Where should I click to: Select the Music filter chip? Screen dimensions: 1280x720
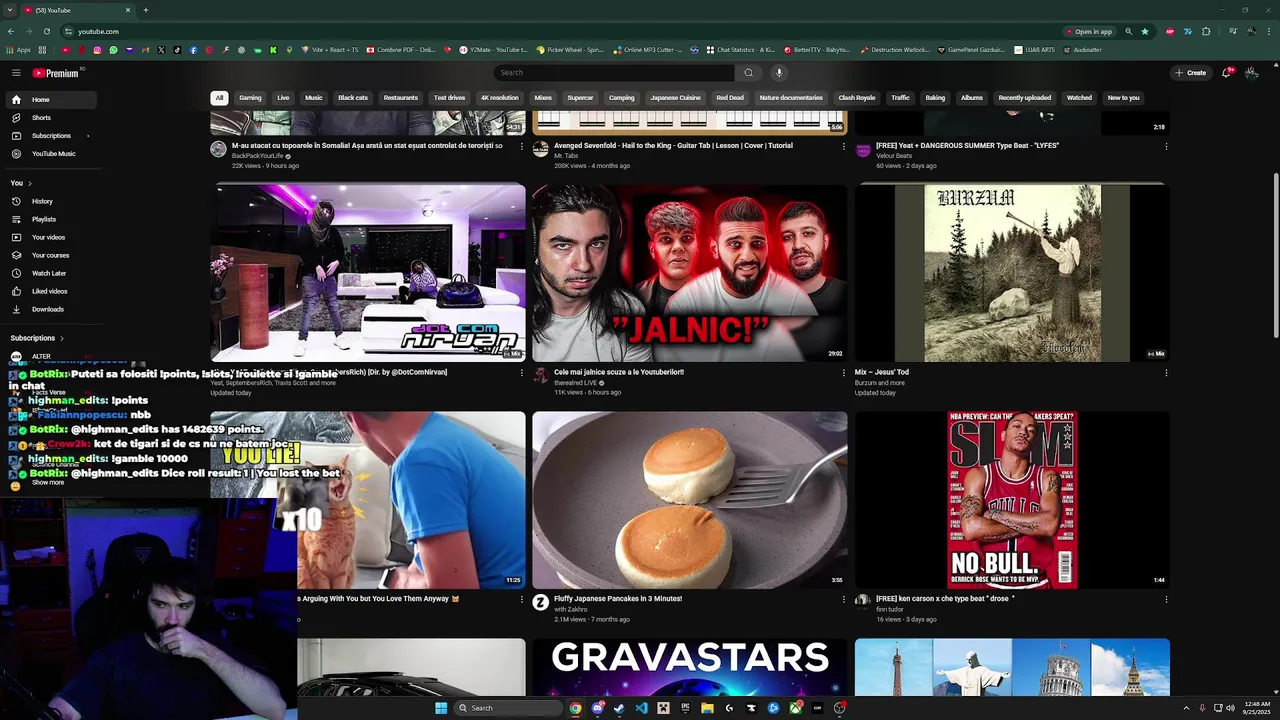pos(314,98)
